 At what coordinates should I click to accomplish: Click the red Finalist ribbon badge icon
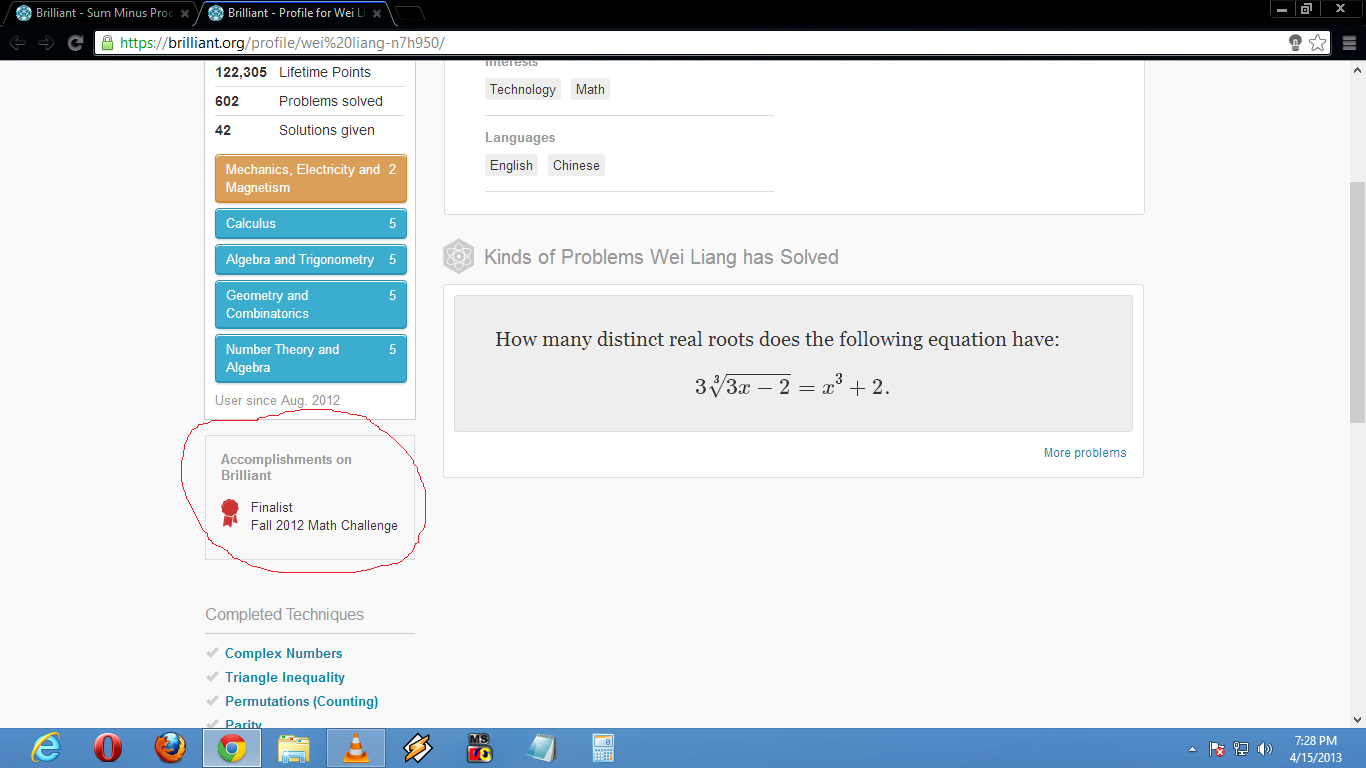pyautogui.click(x=230, y=513)
